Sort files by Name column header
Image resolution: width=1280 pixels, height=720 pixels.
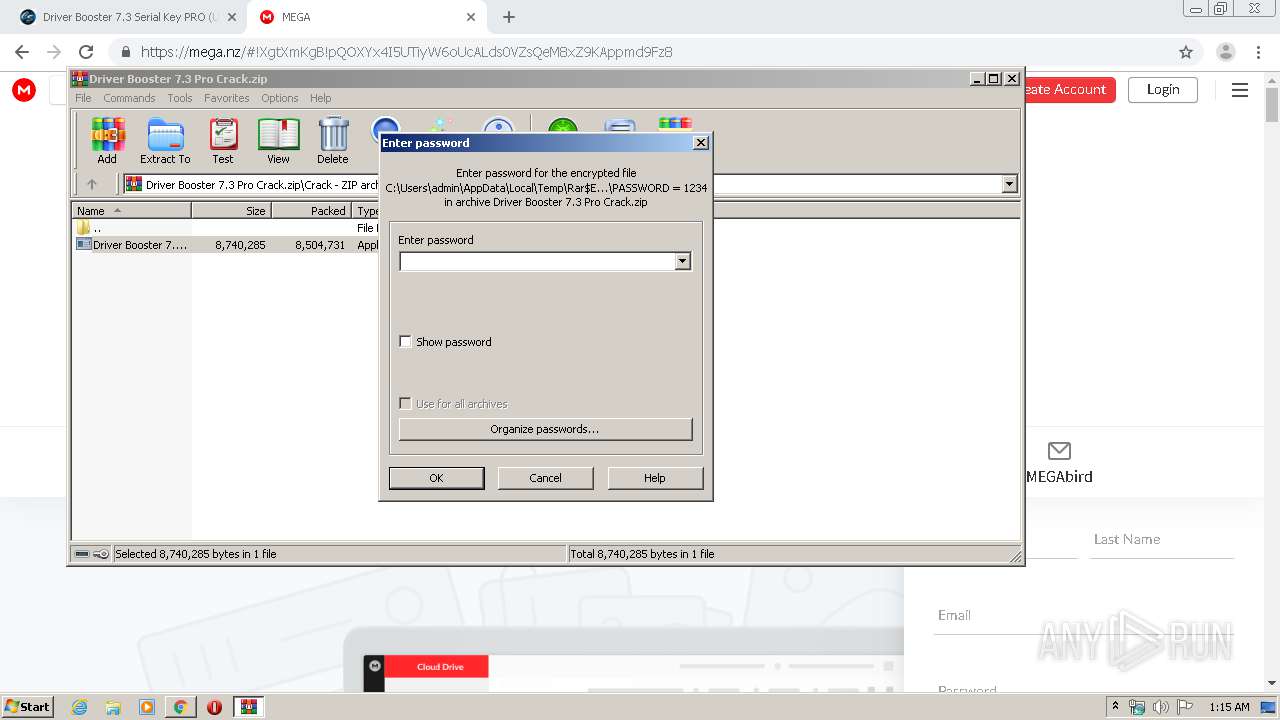(132, 211)
